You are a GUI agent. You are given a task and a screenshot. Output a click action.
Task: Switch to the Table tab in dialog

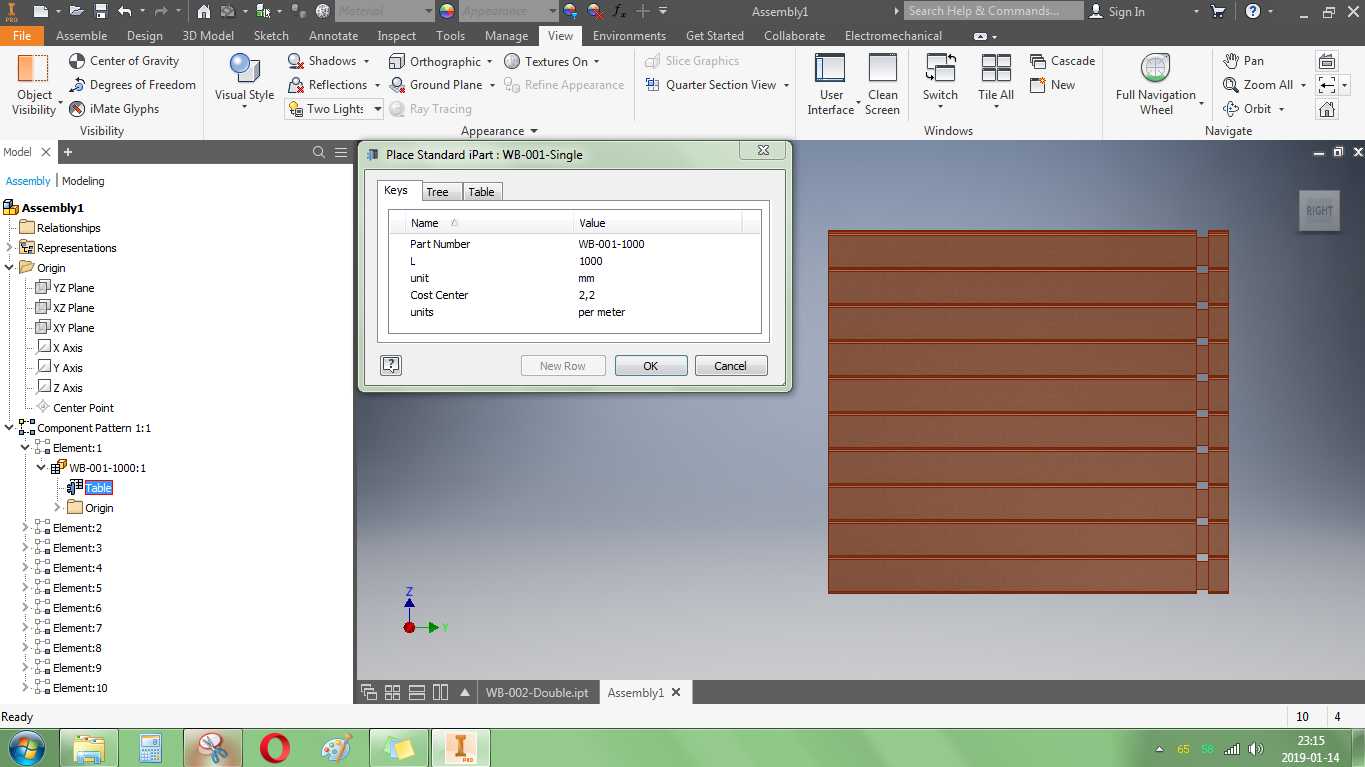click(x=481, y=192)
